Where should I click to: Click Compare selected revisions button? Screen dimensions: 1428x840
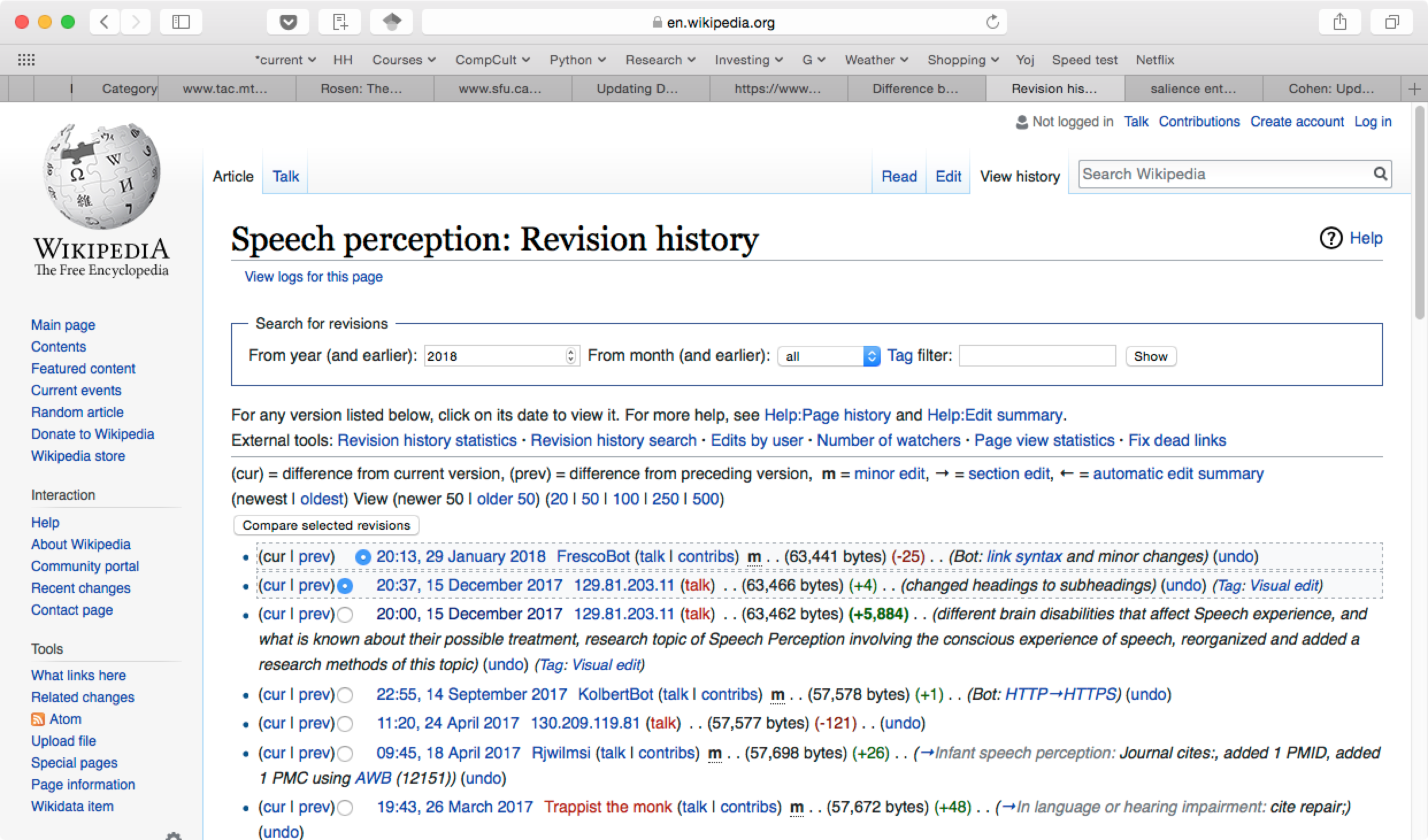click(326, 525)
